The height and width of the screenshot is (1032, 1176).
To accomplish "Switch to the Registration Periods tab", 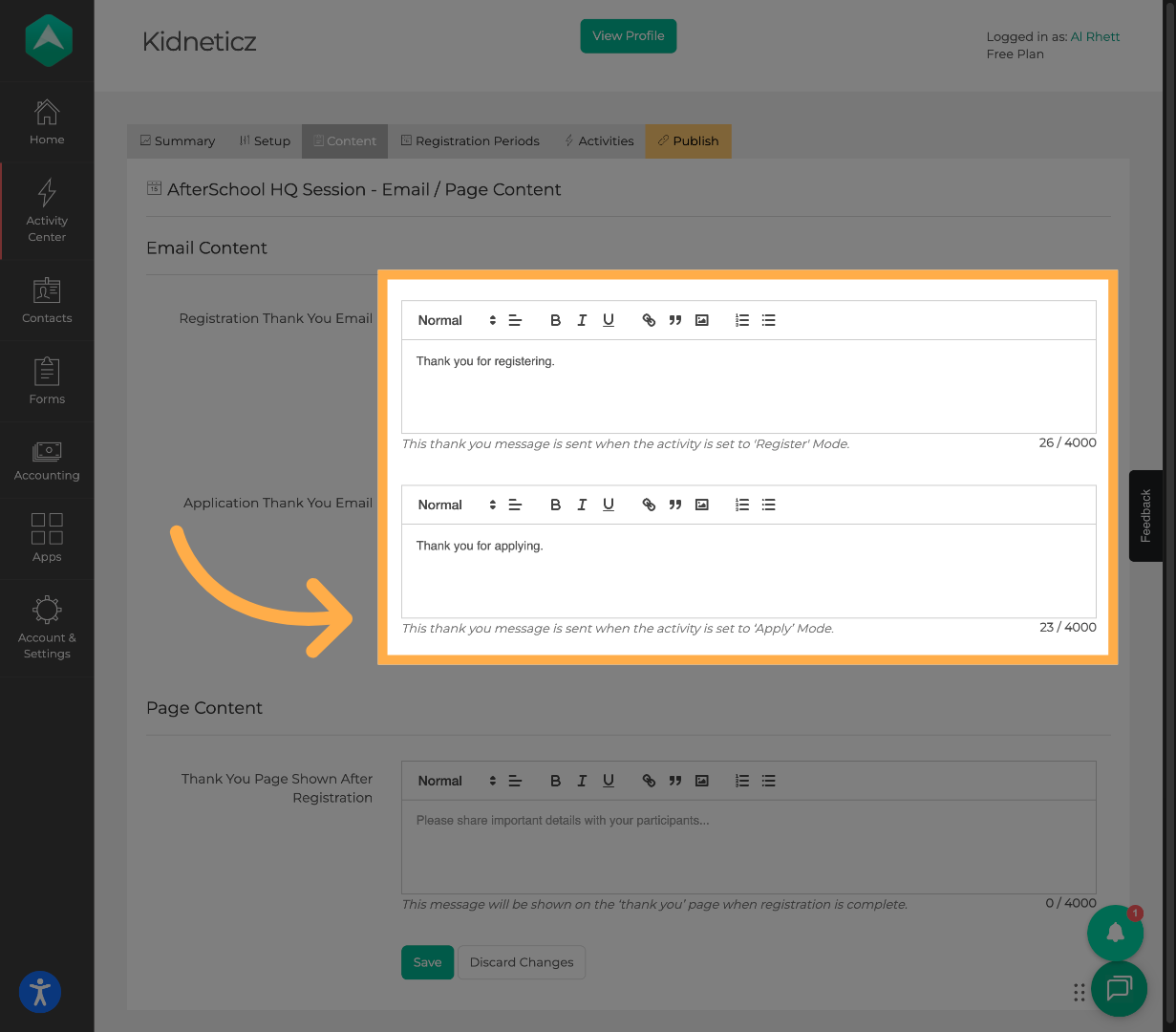I will click(x=470, y=140).
